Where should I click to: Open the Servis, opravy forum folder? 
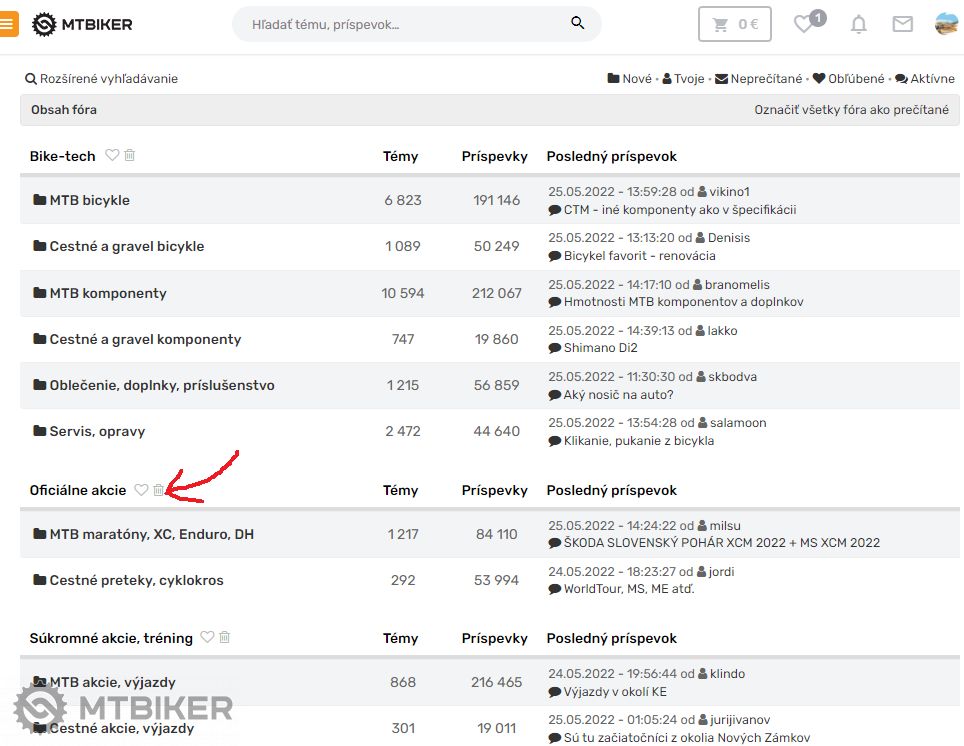97,431
